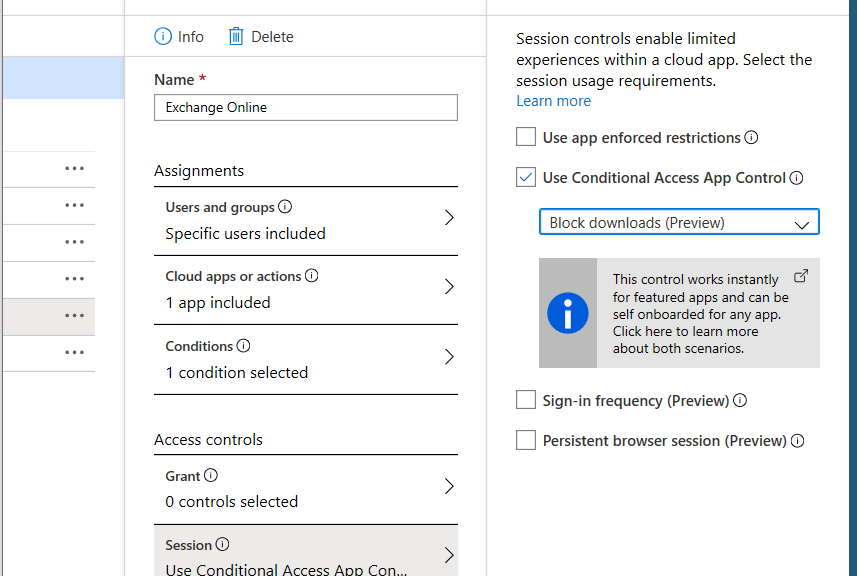The height and width of the screenshot is (576, 857).
Task: Tick the Sign-in frequency (Preview) checkbox
Action: click(x=526, y=399)
